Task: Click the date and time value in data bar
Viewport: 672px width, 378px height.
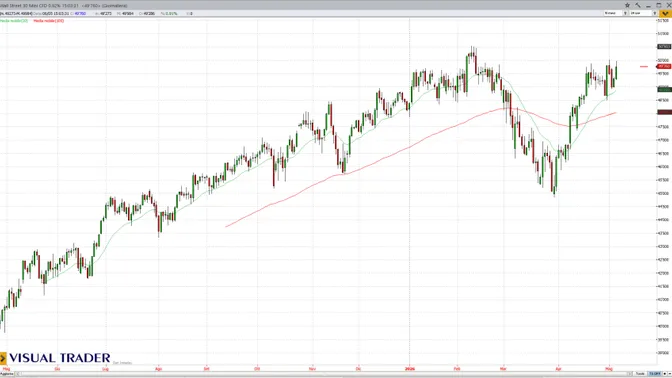Action: point(56,14)
